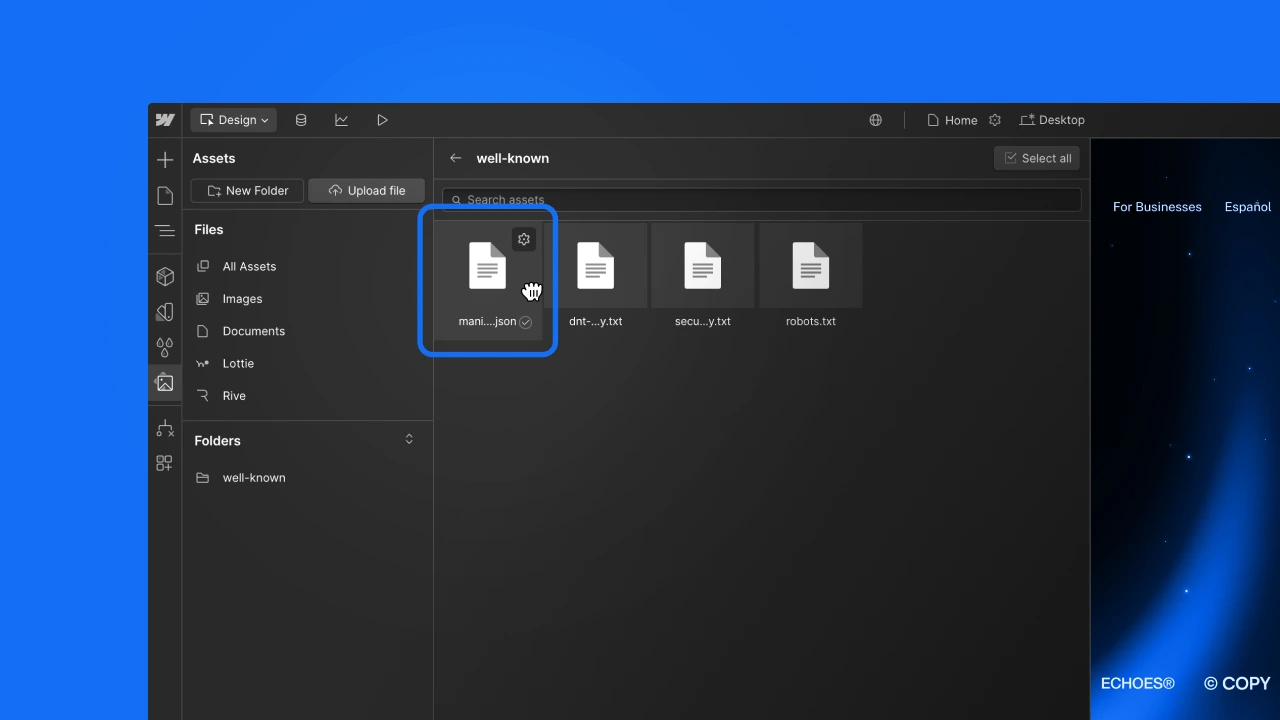Click the New Folder button
This screenshot has height=720, width=1280.
click(247, 191)
